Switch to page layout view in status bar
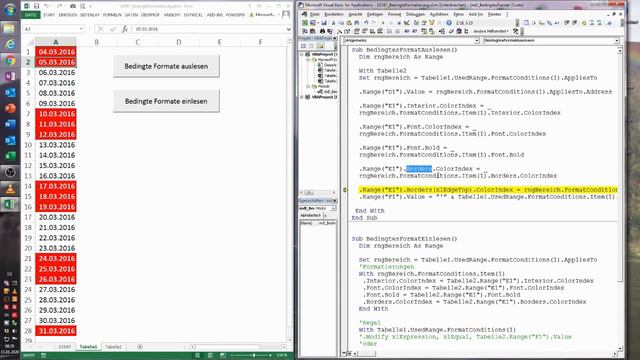 pos(210,356)
